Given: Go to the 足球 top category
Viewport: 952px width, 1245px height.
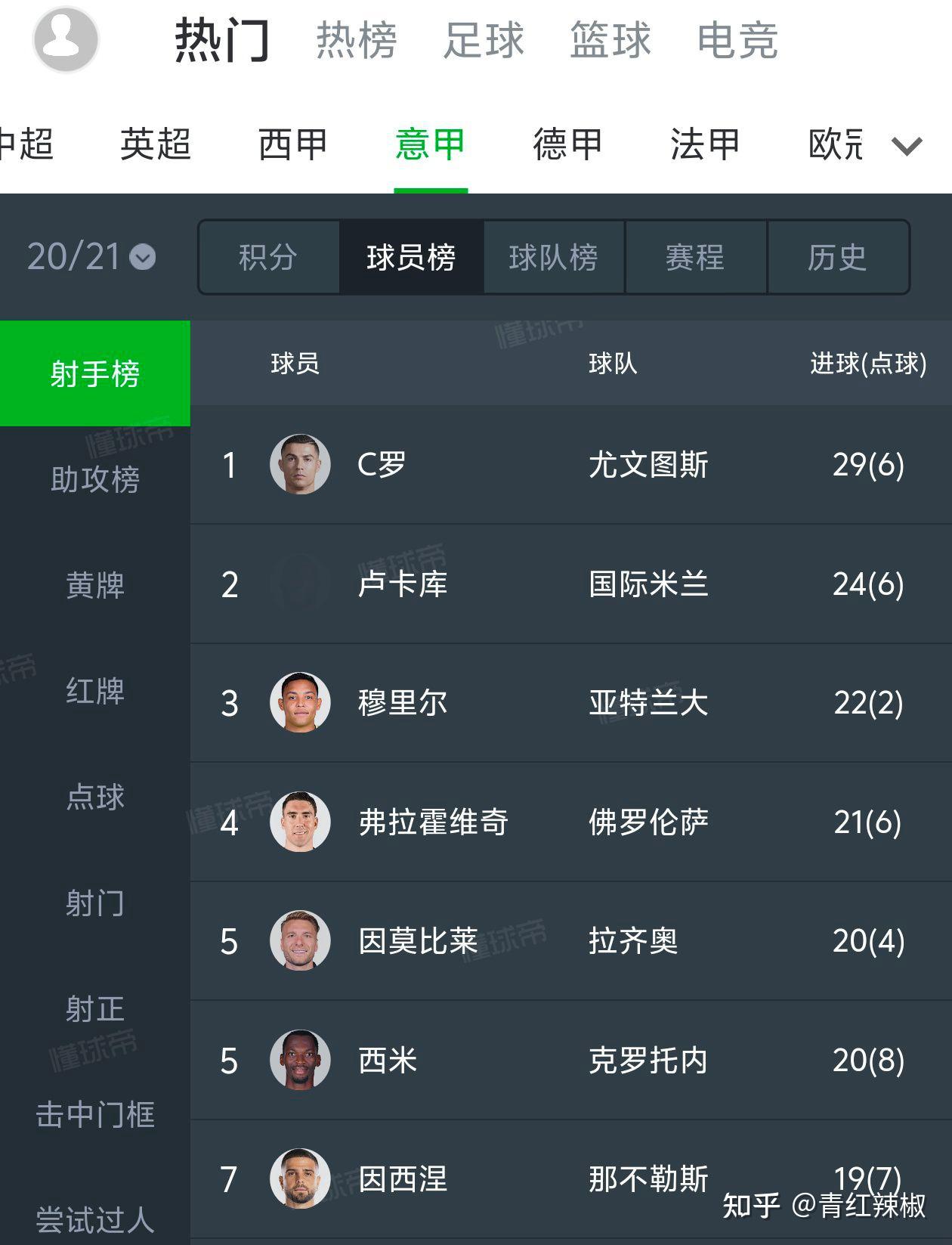Looking at the screenshot, I should (484, 40).
